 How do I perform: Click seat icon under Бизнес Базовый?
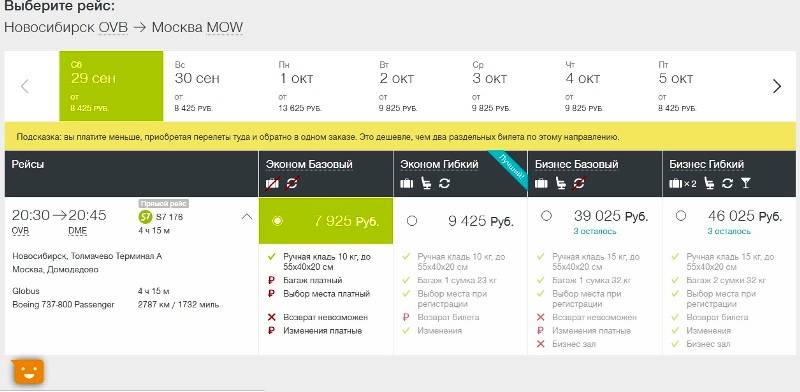[561, 183]
